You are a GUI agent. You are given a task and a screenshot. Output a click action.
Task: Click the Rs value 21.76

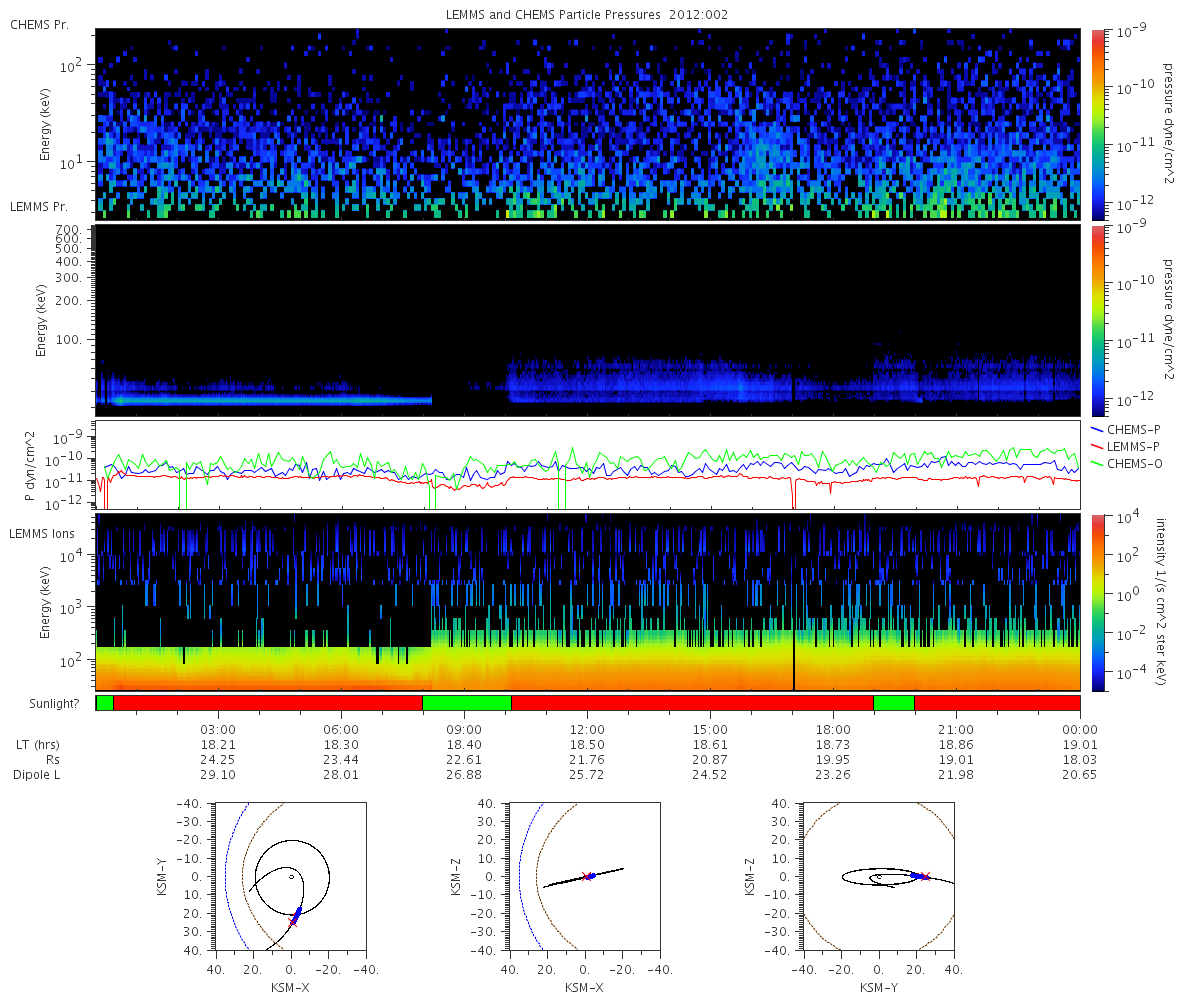coord(587,760)
